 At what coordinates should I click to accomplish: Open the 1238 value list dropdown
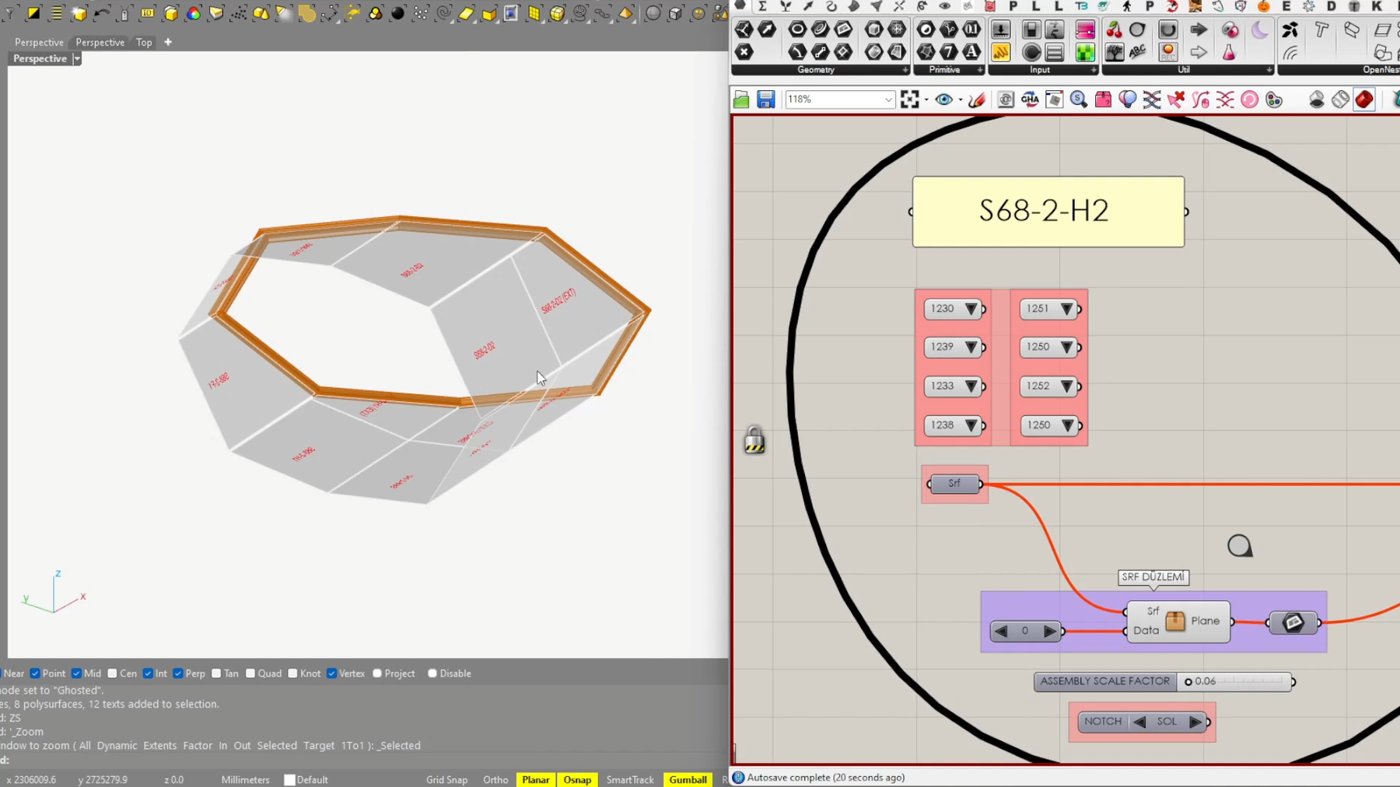click(970, 425)
